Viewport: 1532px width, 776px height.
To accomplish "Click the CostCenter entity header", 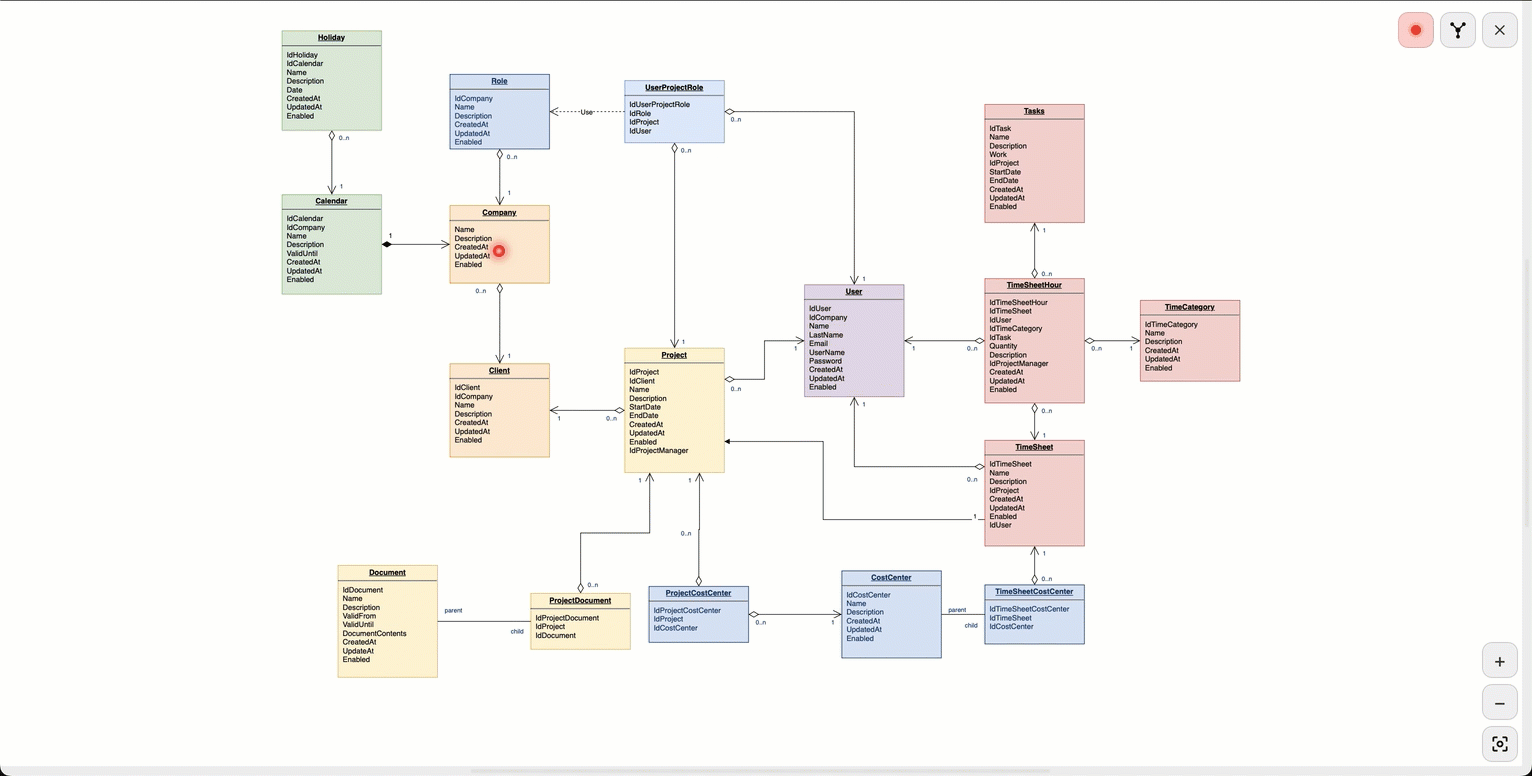I will (x=891, y=577).
